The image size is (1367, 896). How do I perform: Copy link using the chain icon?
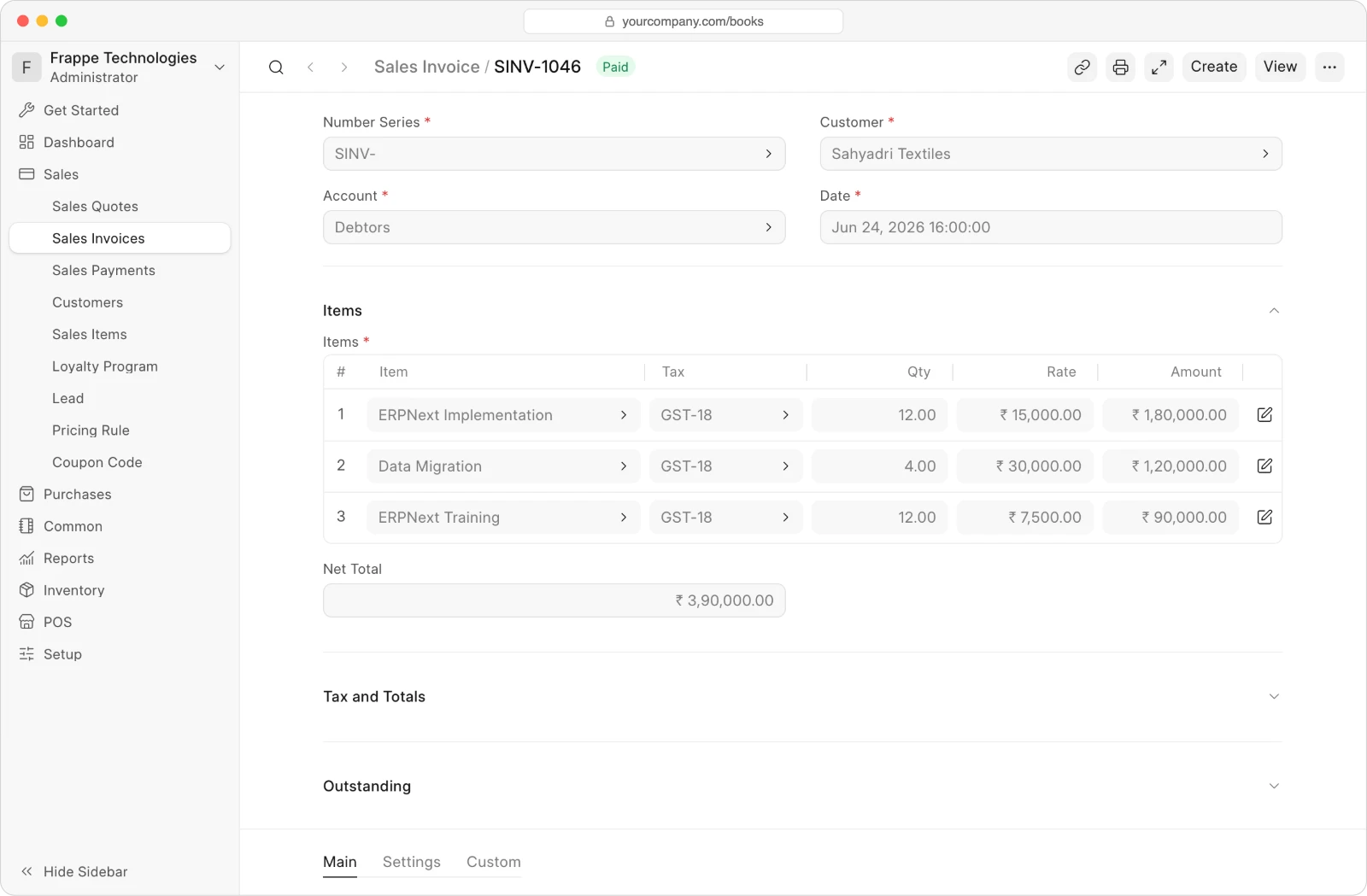(1082, 67)
